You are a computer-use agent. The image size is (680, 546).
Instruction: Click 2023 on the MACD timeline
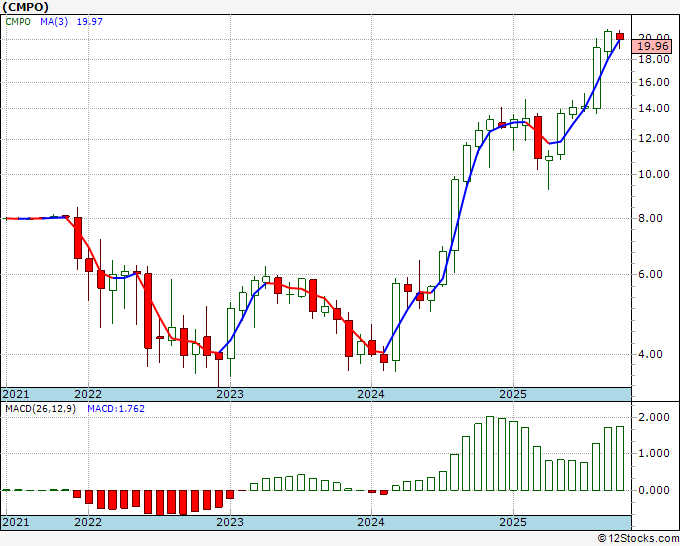click(230, 522)
